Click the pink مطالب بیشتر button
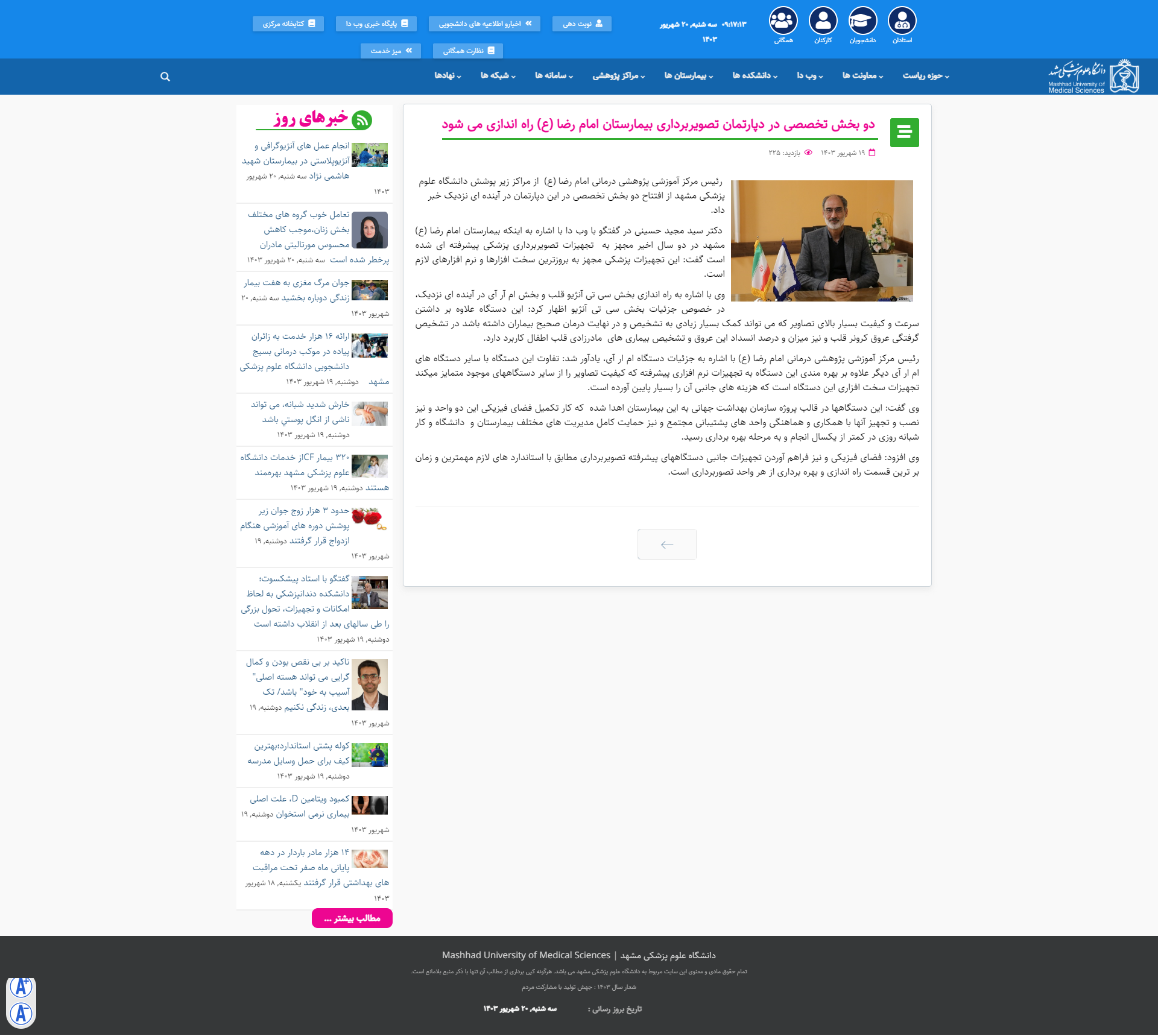 (352, 918)
